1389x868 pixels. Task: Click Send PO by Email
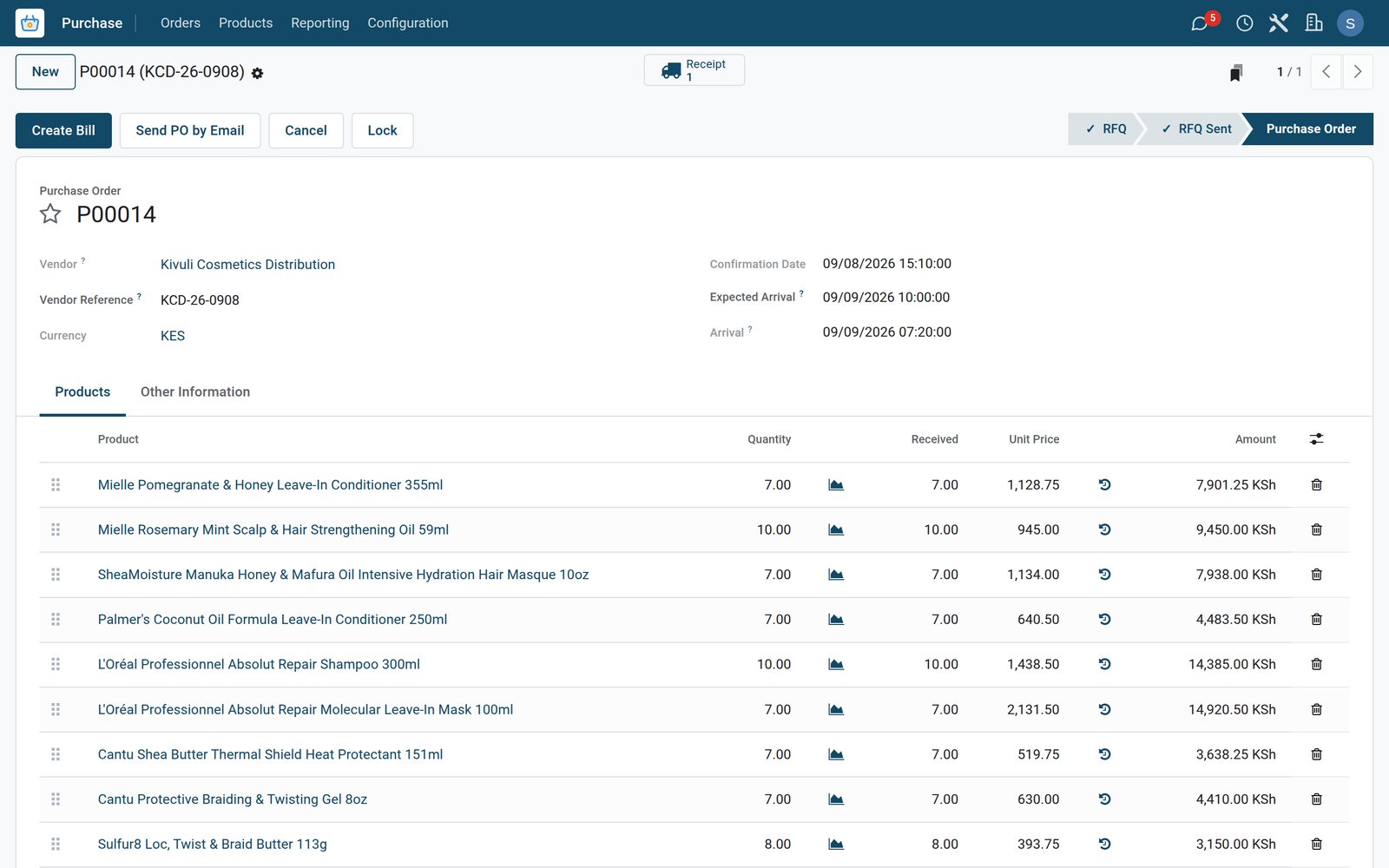tap(190, 130)
